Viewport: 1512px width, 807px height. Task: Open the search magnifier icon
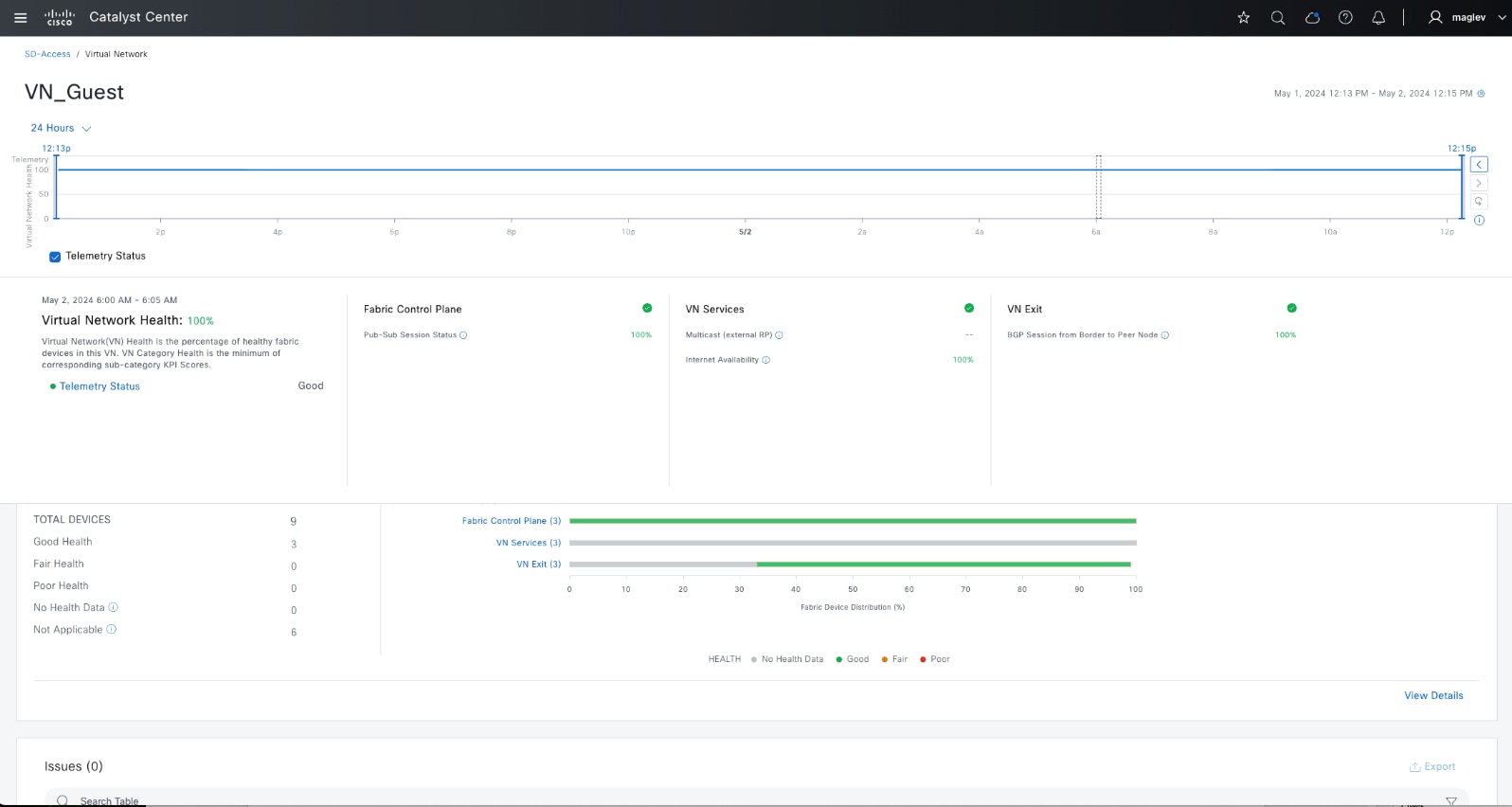[x=1278, y=17]
